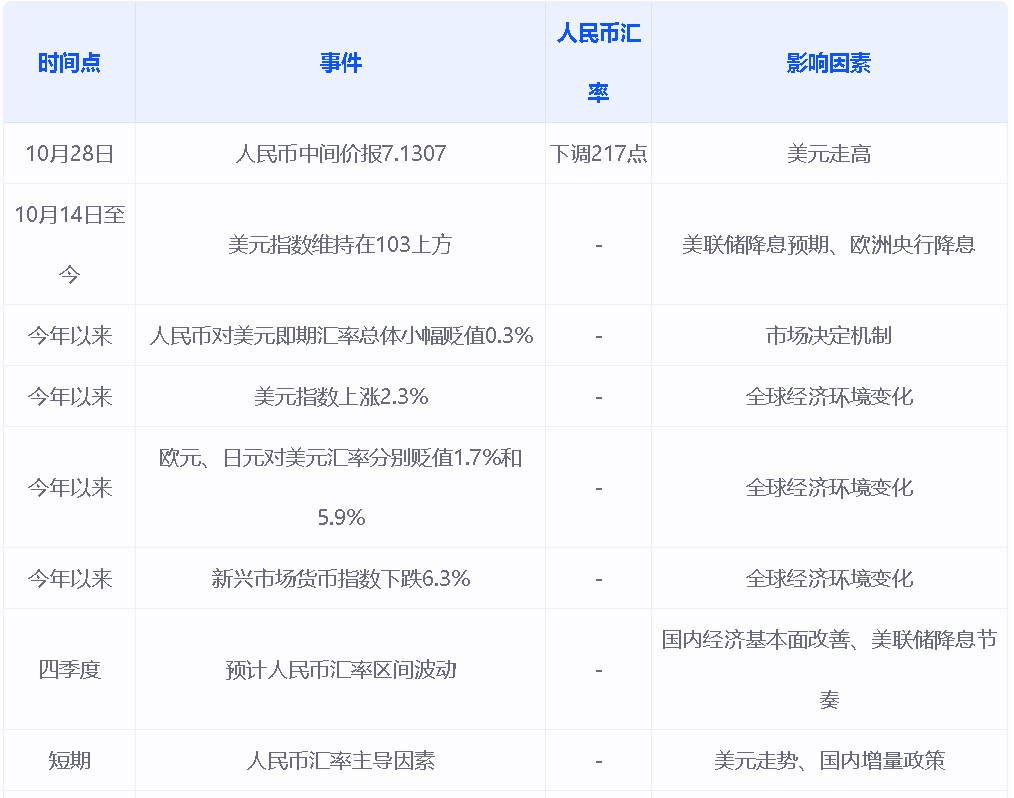This screenshot has height=798, width=1014.
Task: Click the 美元指数维持在103上方 event cell
Action: point(340,245)
